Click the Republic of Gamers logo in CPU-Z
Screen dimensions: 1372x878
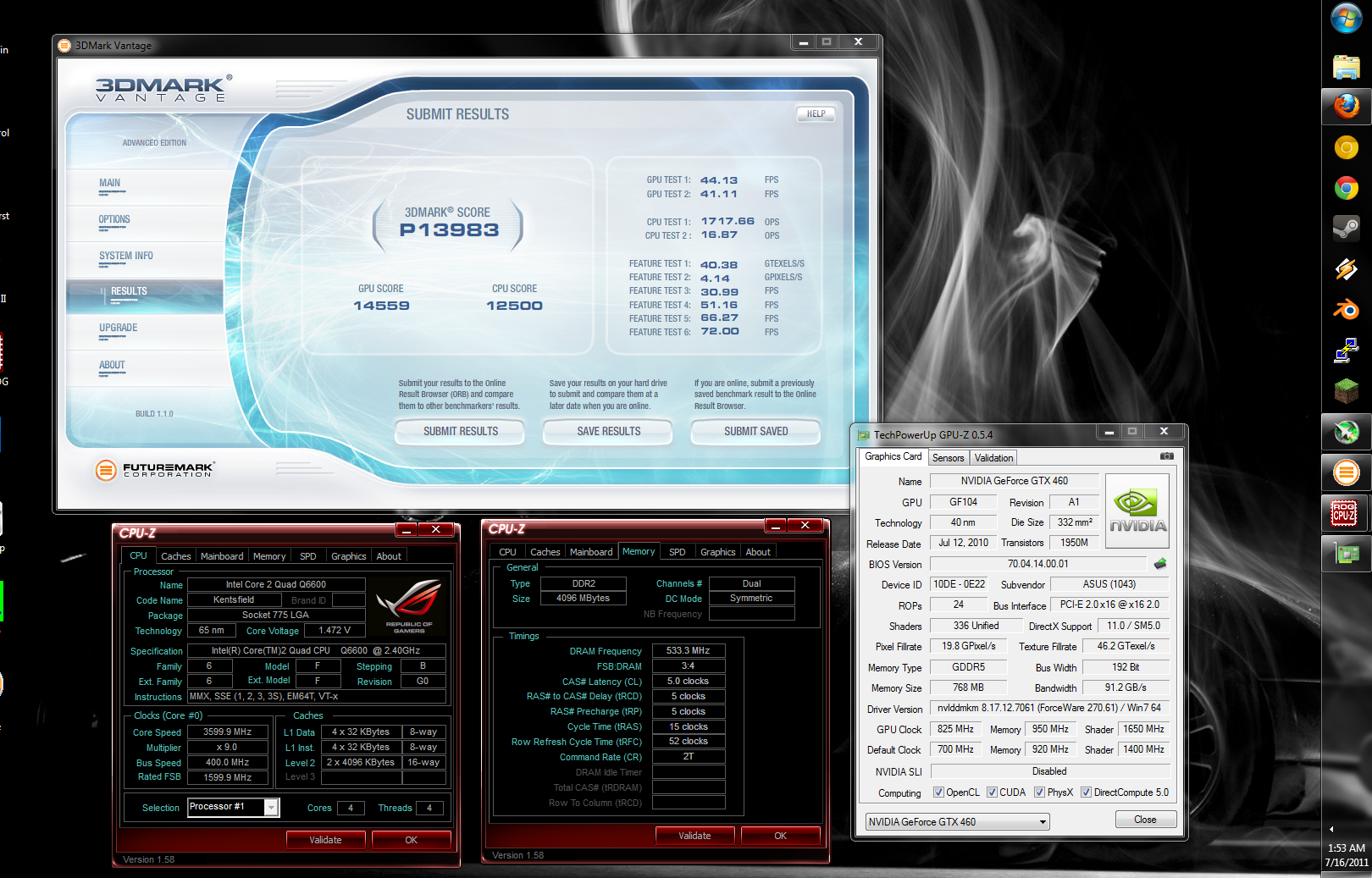click(x=409, y=606)
